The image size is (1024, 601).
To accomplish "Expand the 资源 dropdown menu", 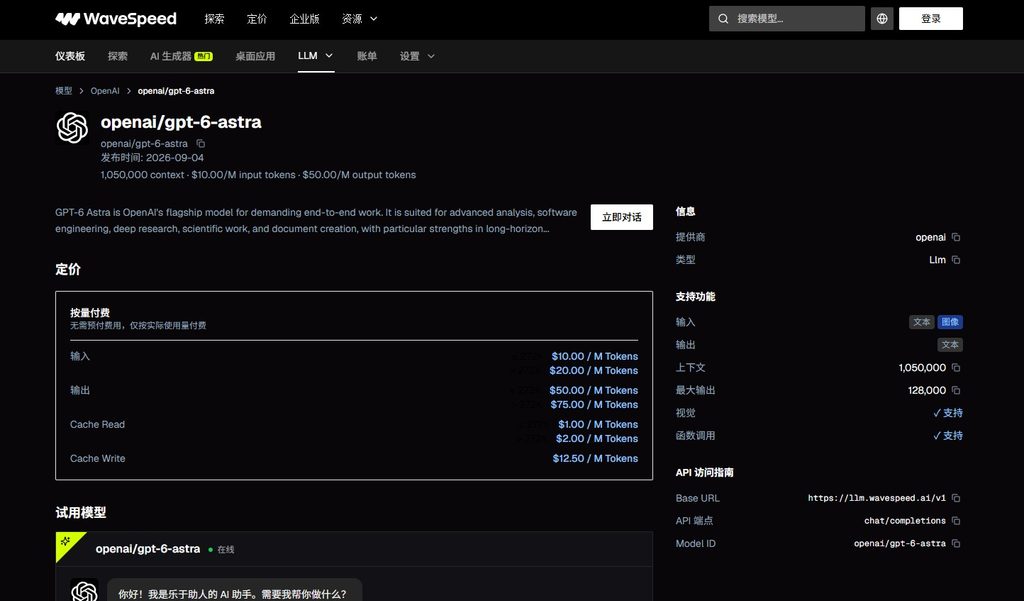I will point(360,19).
